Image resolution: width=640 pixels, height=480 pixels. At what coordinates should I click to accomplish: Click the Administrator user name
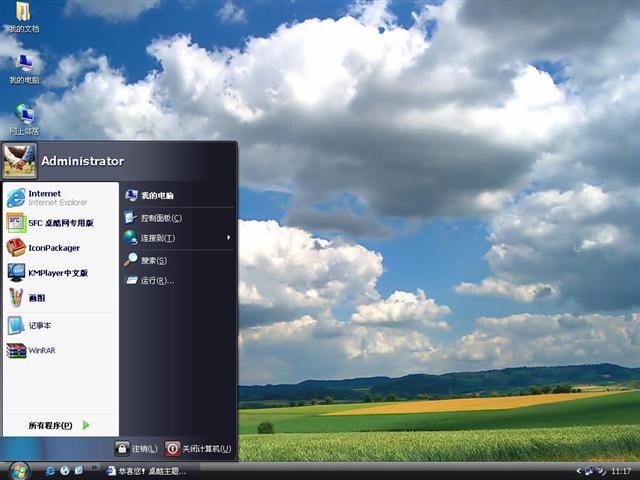82,161
